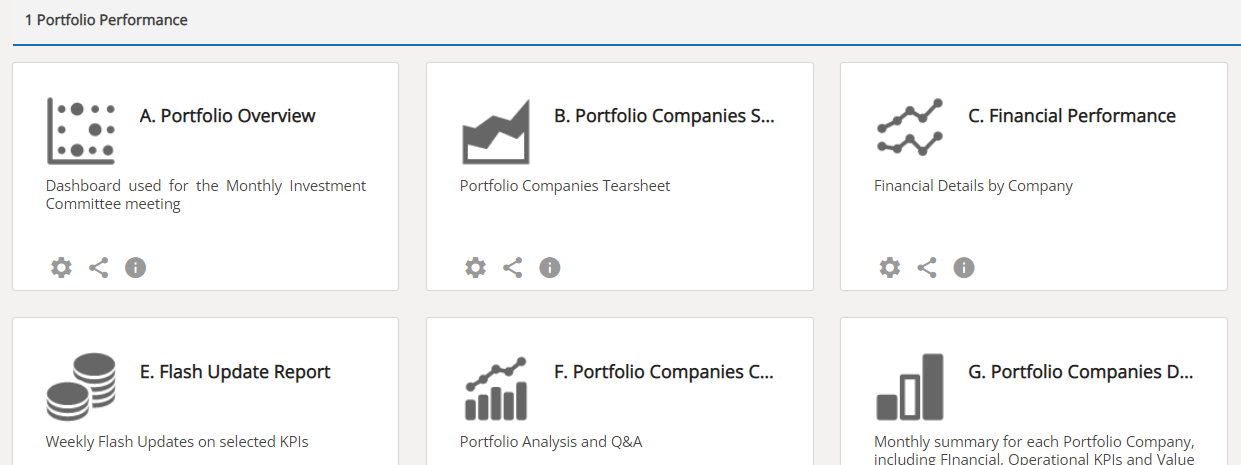
Task: Click the area chart icon of card B
Action: point(495,131)
